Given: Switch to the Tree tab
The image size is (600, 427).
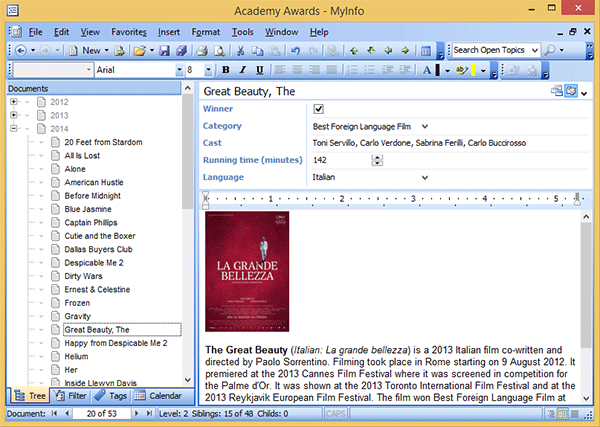Looking at the screenshot, I should tap(30, 396).
